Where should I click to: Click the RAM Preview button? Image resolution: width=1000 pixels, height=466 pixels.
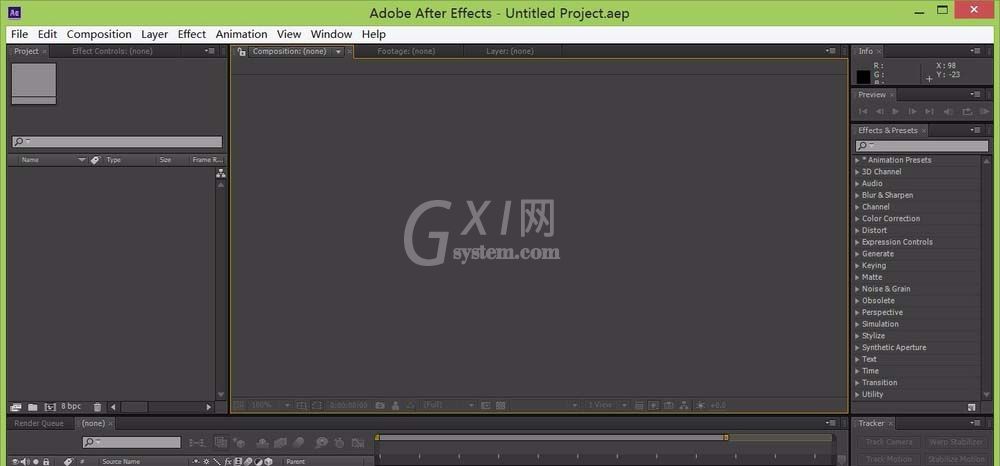(985, 112)
